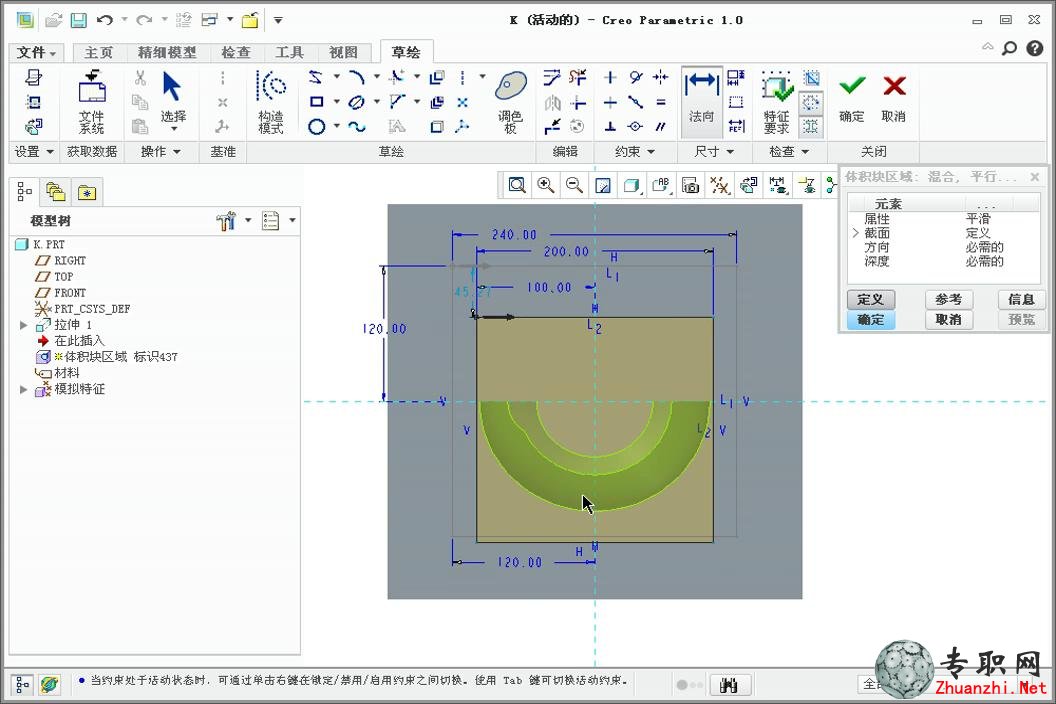Viewport: 1056px width, 704px height.
Task: Click the 特征要求 feature requirements icon
Action: click(x=777, y=101)
